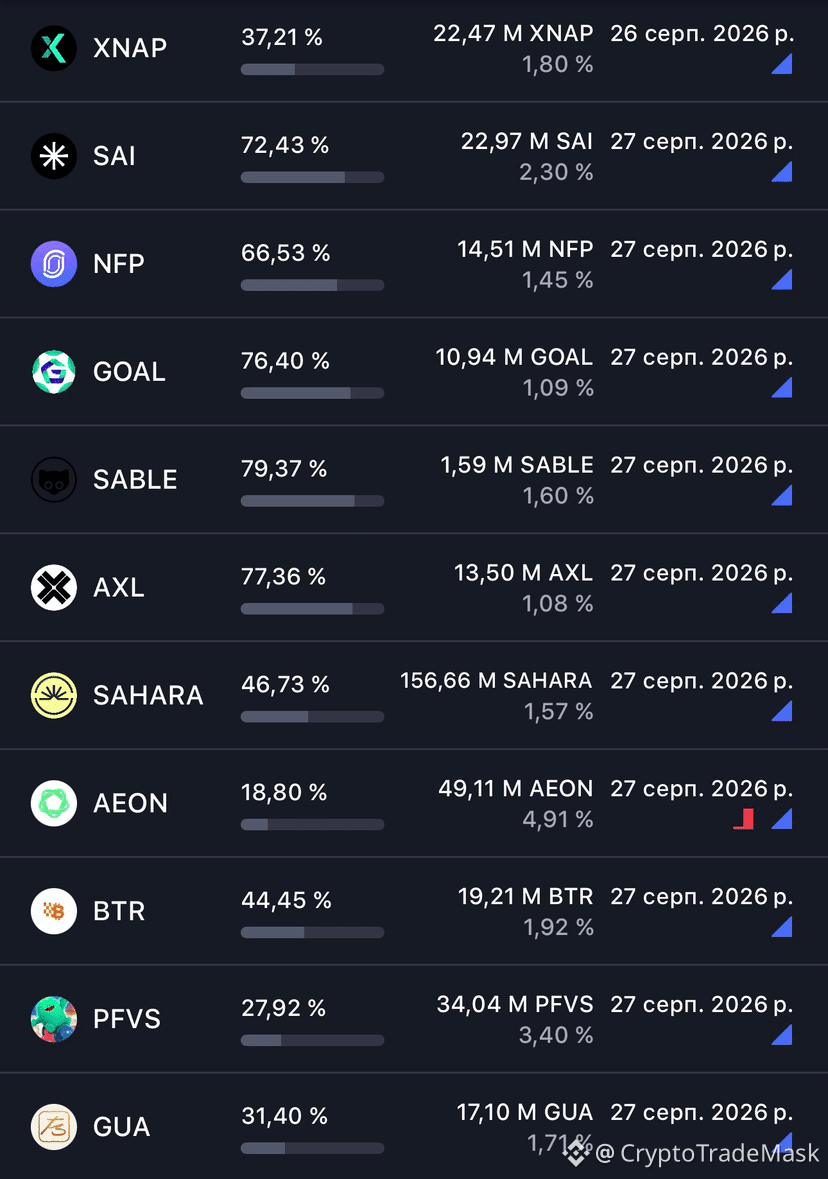Open the 156,66 M SAHARA unlock amount
Viewport: 828px width, 1179px height.
click(x=496, y=680)
